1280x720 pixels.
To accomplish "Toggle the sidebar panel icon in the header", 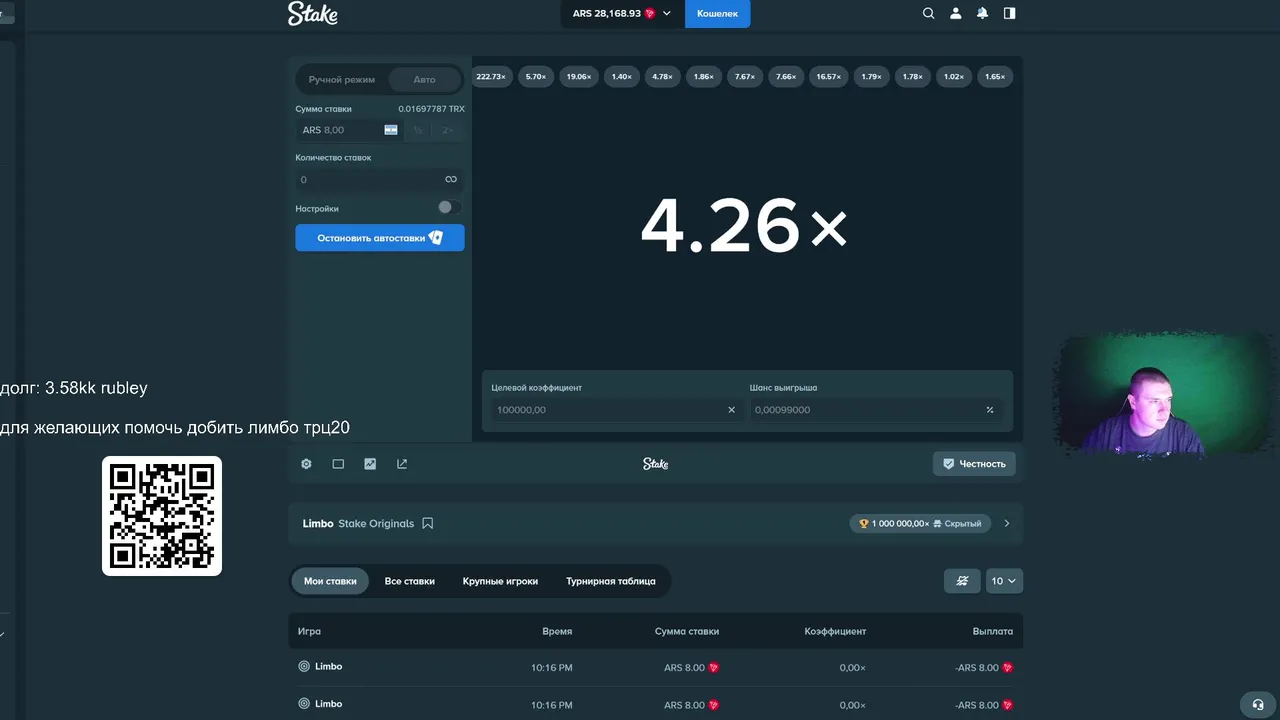I will (1009, 13).
